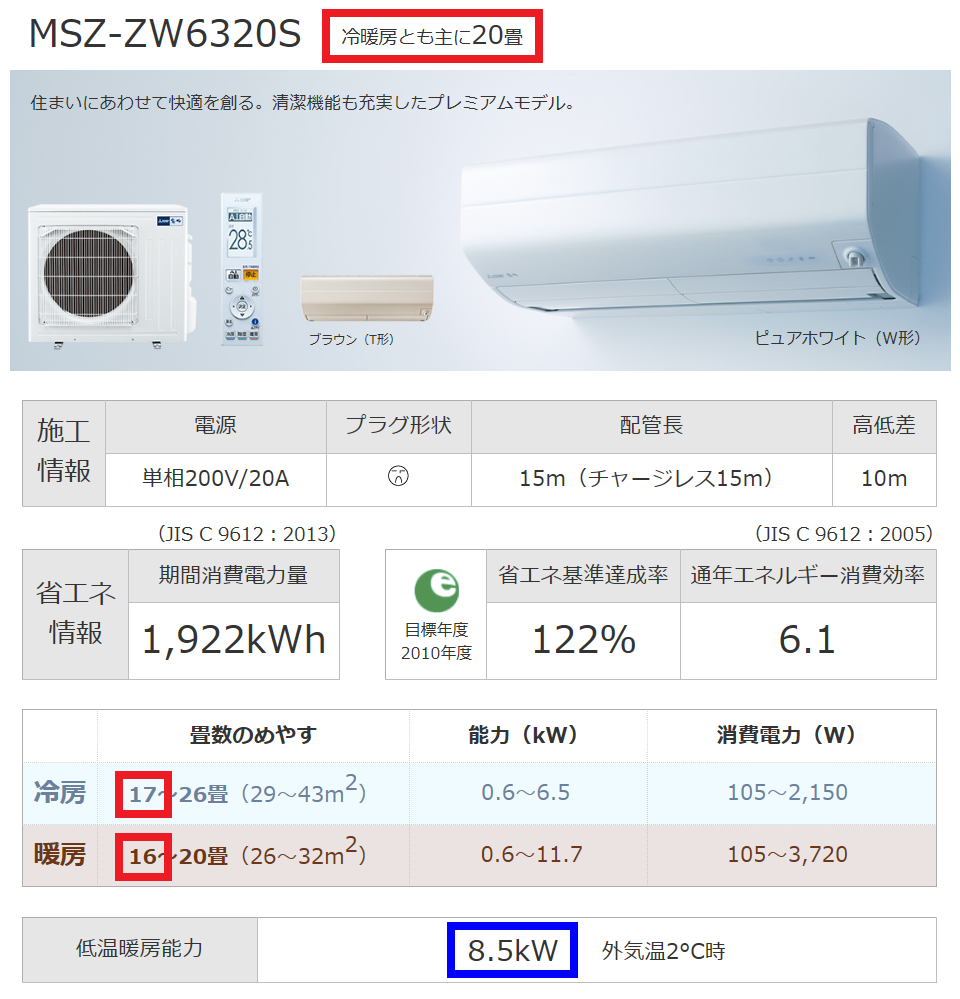Screen dimensions: 960x999
Task: Click the 105～3,720 heating power value
Action: [787, 854]
